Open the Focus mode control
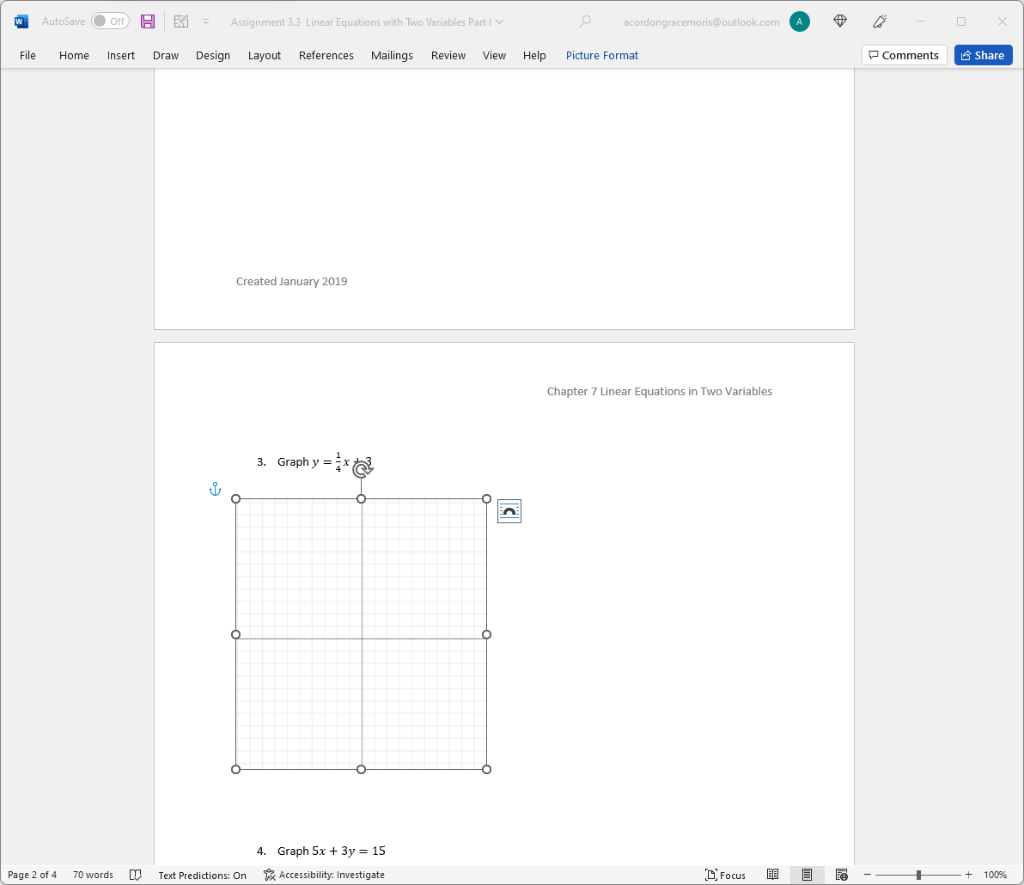The height and width of the screenshot is (885, 1024). click(724, 874)
